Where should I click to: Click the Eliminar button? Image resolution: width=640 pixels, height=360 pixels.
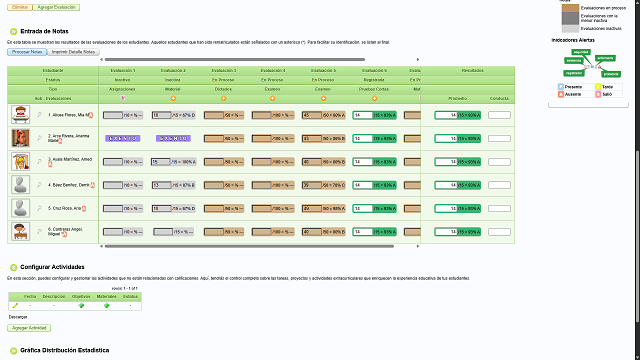pos(20,7)
